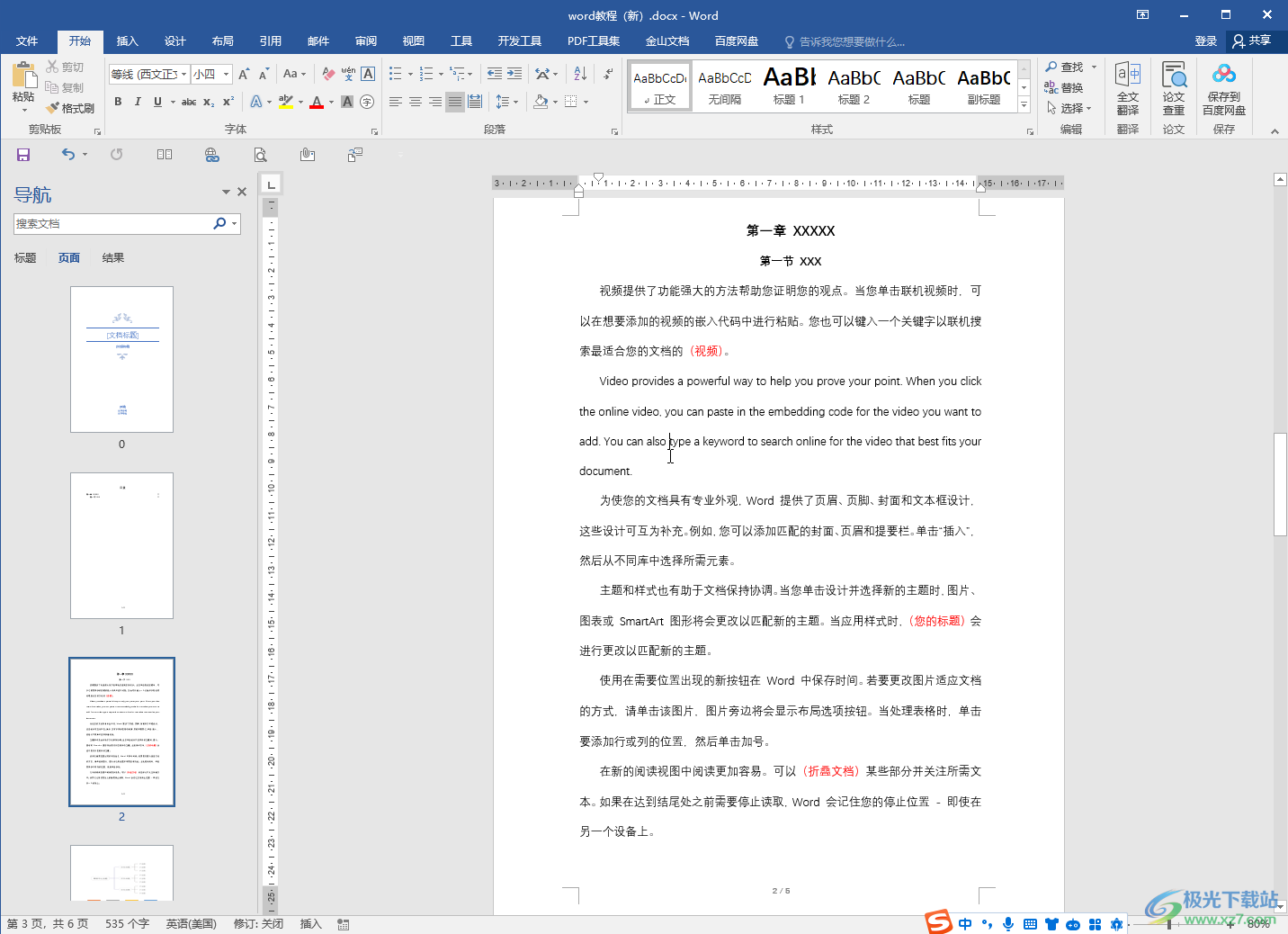The height and width of the screenshot is (934, 1288).
Task: Toggle track changes status (修订: 关闭)
Action: click(x=258, y=924)
